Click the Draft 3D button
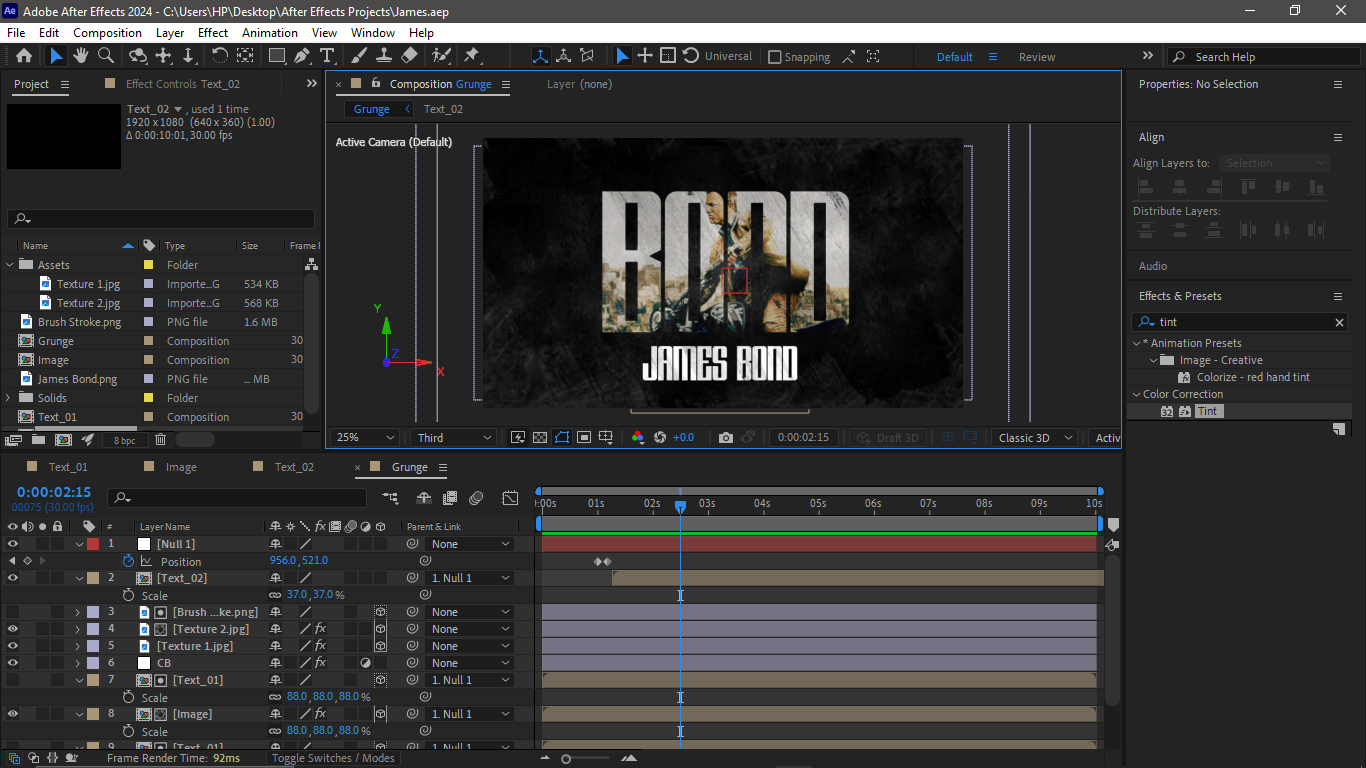1366x768 pixels. tap(888, 438)
